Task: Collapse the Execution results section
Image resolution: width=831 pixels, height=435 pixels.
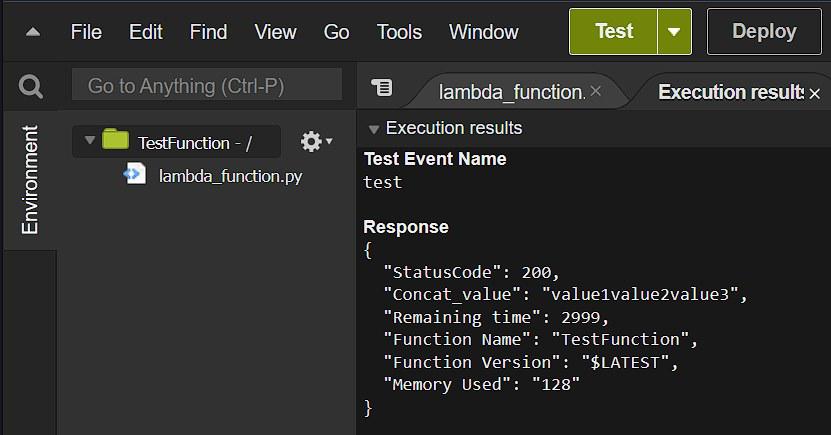Action: [x=374, y=129]
